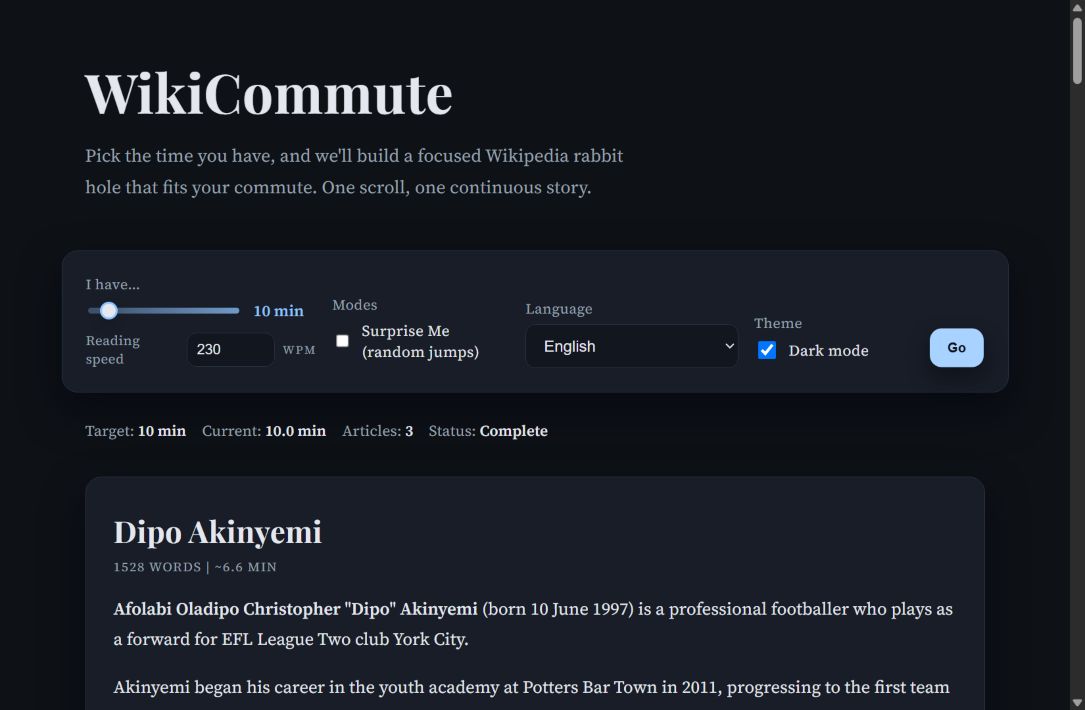Click the 'Modes' field label

(354, 305)
